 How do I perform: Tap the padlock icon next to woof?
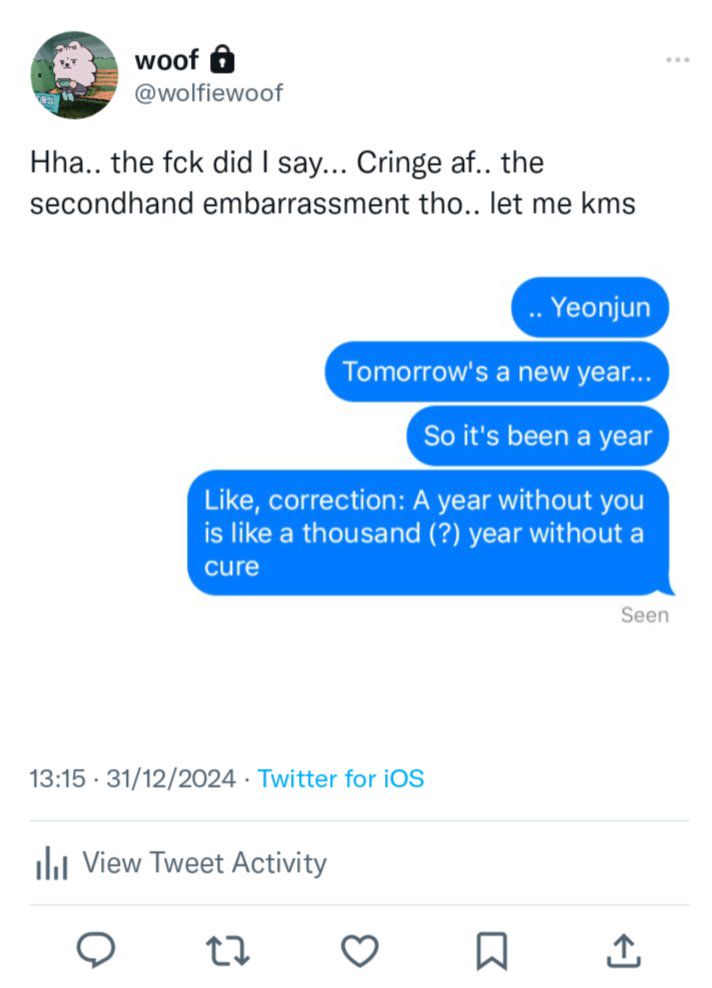(221, 59)
